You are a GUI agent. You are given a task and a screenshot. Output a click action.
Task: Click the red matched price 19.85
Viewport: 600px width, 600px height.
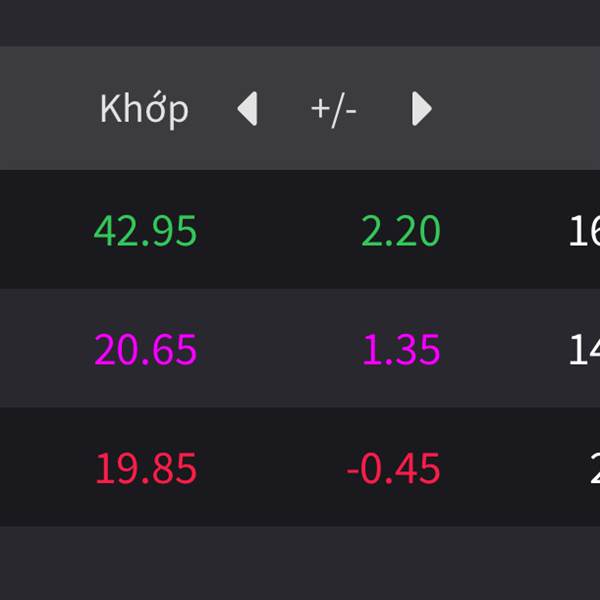point(146,468)
